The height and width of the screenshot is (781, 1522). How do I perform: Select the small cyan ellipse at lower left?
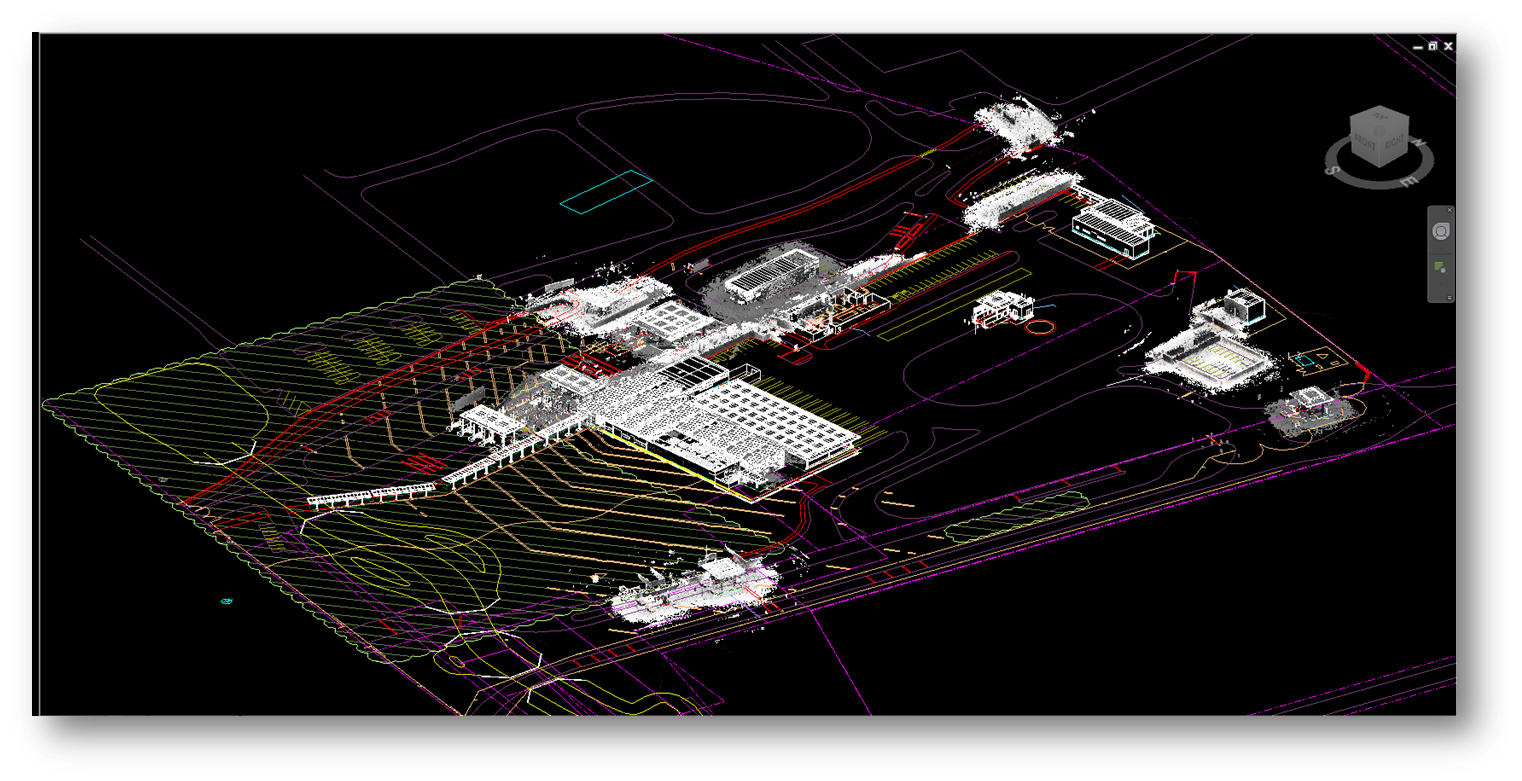click(x=225, y=602)
